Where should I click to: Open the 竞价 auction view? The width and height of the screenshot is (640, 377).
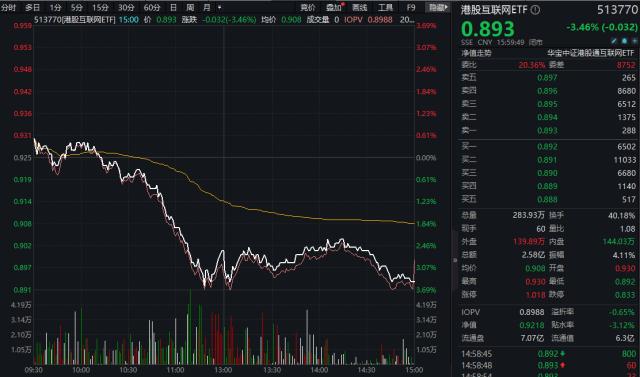click(x=308, y=7)
